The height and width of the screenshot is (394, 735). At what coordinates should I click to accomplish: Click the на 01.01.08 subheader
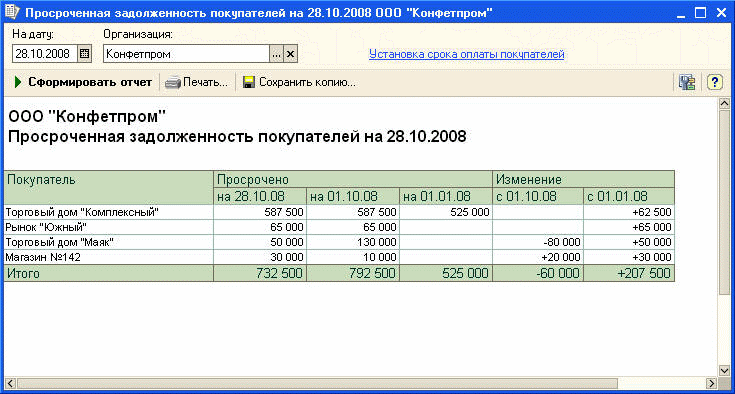point(446,196)
